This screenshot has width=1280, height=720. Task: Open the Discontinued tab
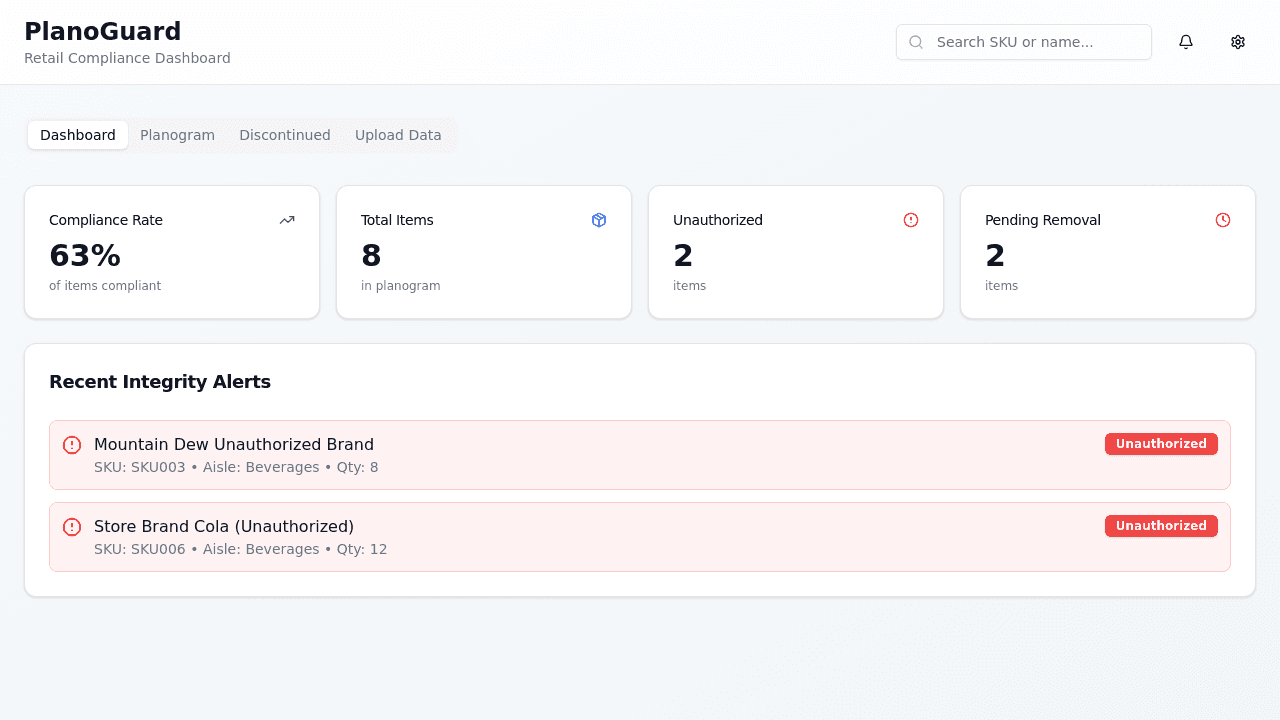(x=285, y=135)
